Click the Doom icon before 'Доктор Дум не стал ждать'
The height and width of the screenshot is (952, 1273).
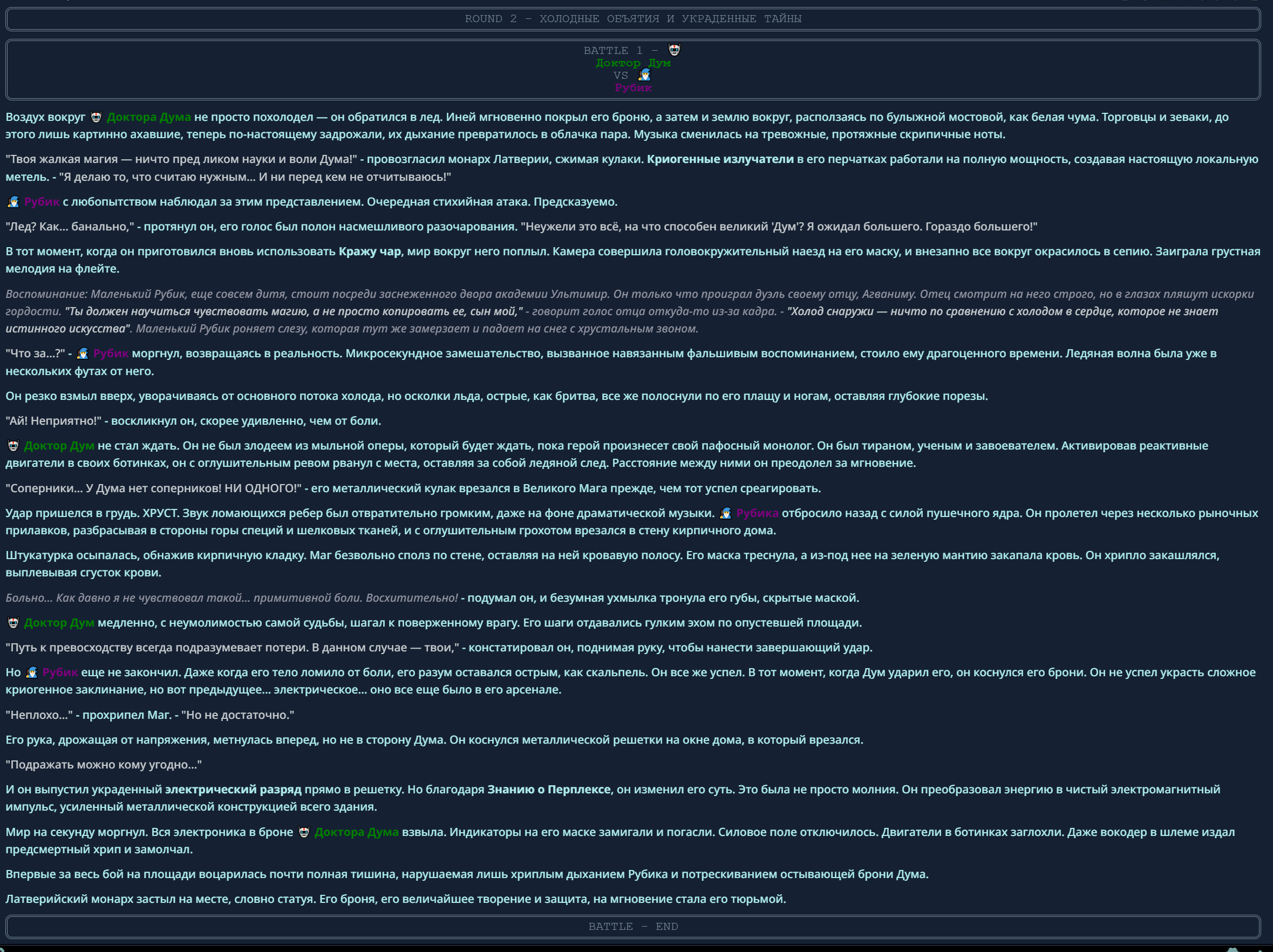pos(13,445)
